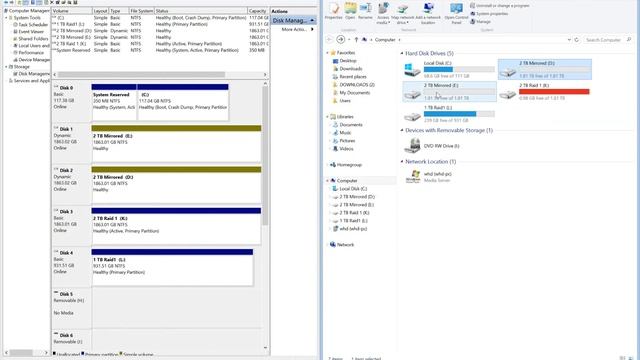Viewport: 640px width, 360px height.
Task: Click the Open ribbon icon in Explorer
Action: (x=350, y=11)
